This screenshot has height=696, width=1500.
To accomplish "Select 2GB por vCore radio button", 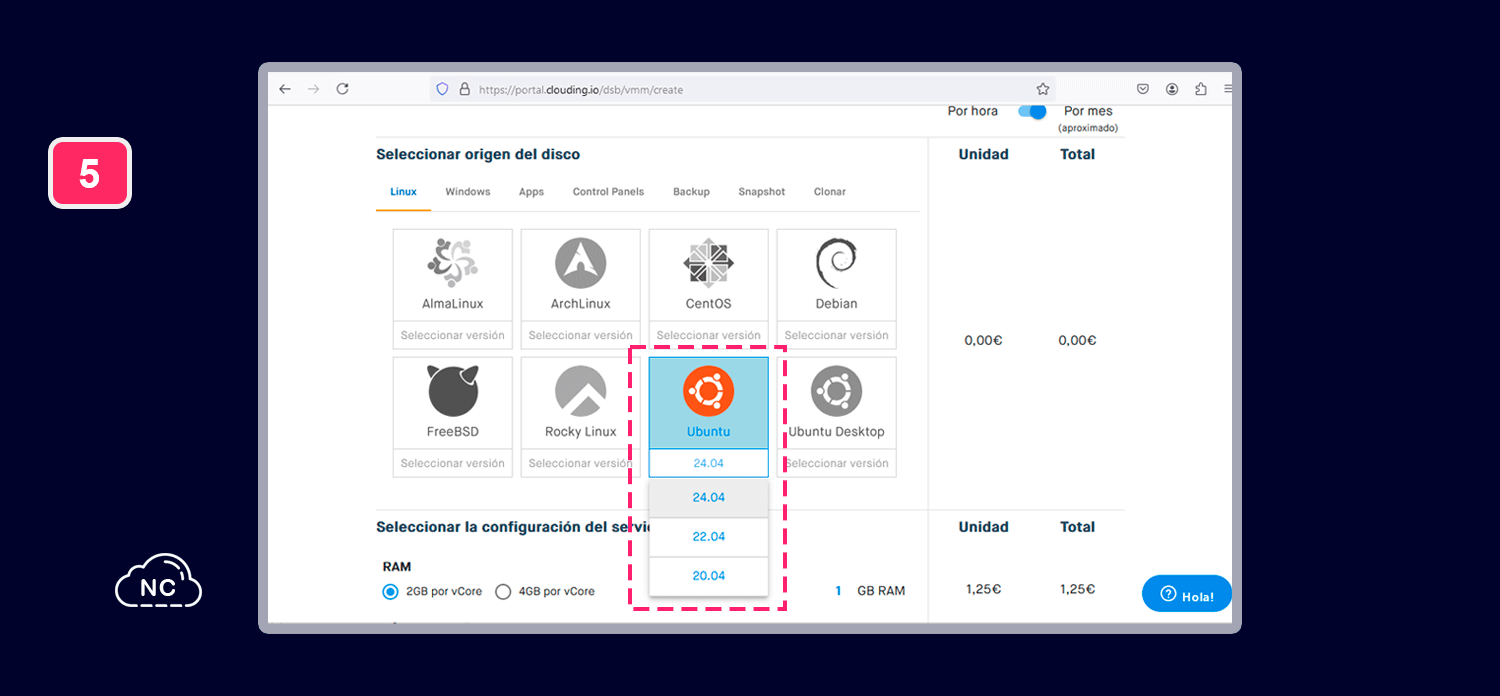I will [x=390, y=591].
